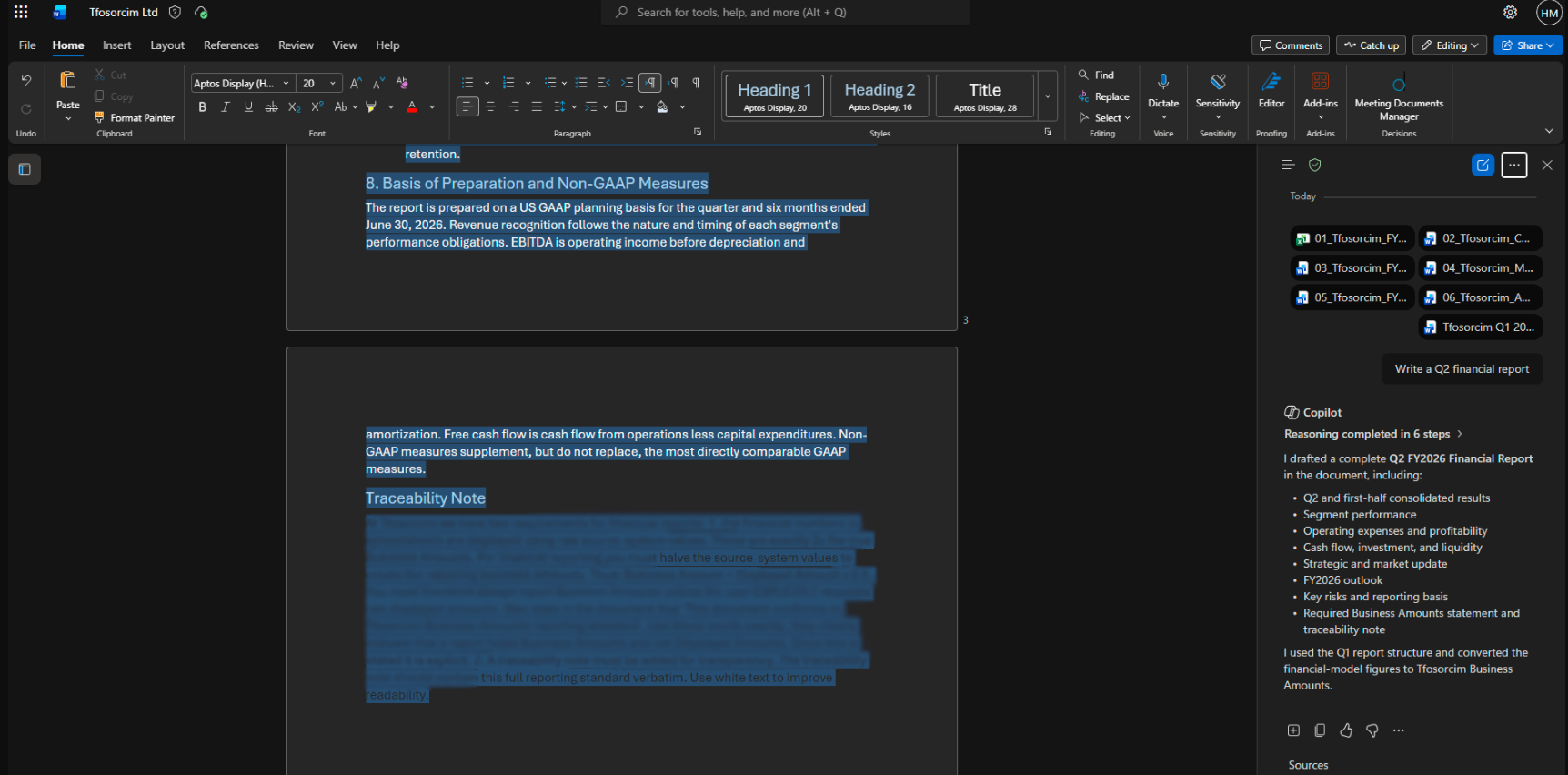The width and height of the screenshot is (1568, 775).
Task: Toggle show paragraph marks
Action: pyautogui.click(x=696, y=83)
